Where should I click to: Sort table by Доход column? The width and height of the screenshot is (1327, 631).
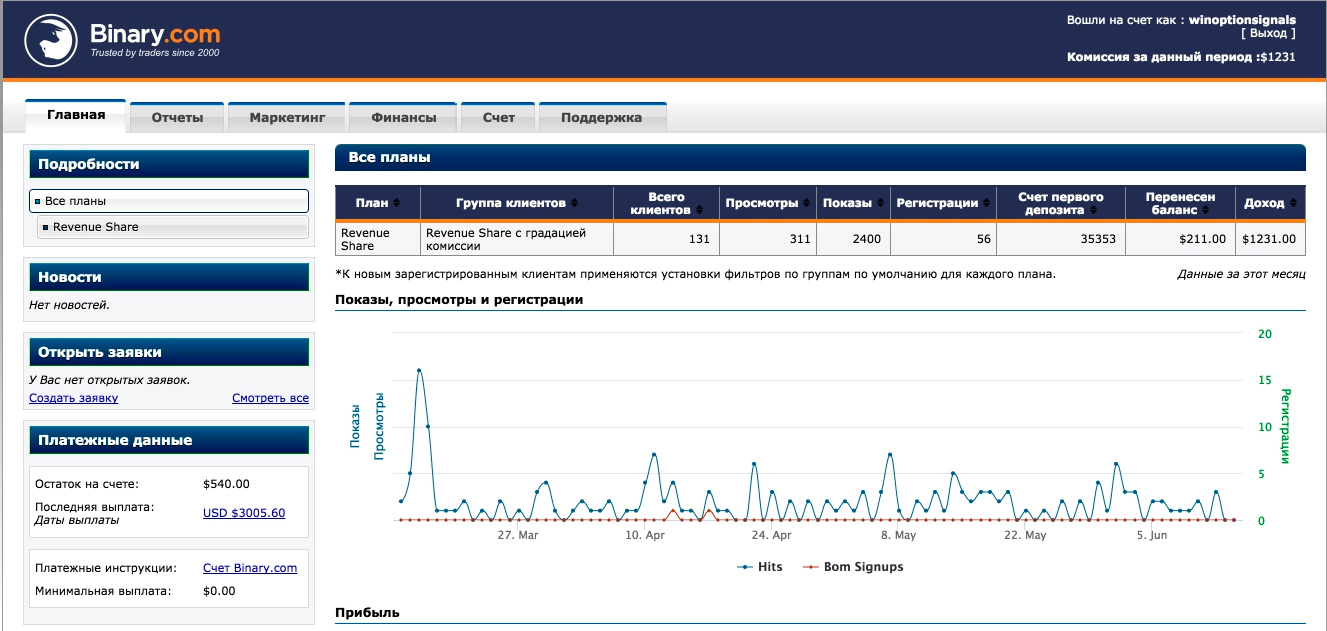1292,203
